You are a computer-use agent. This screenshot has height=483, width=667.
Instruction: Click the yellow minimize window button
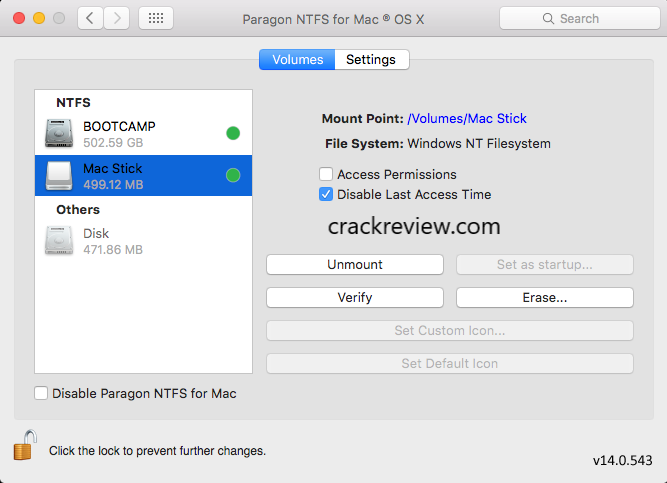point(39,18)
